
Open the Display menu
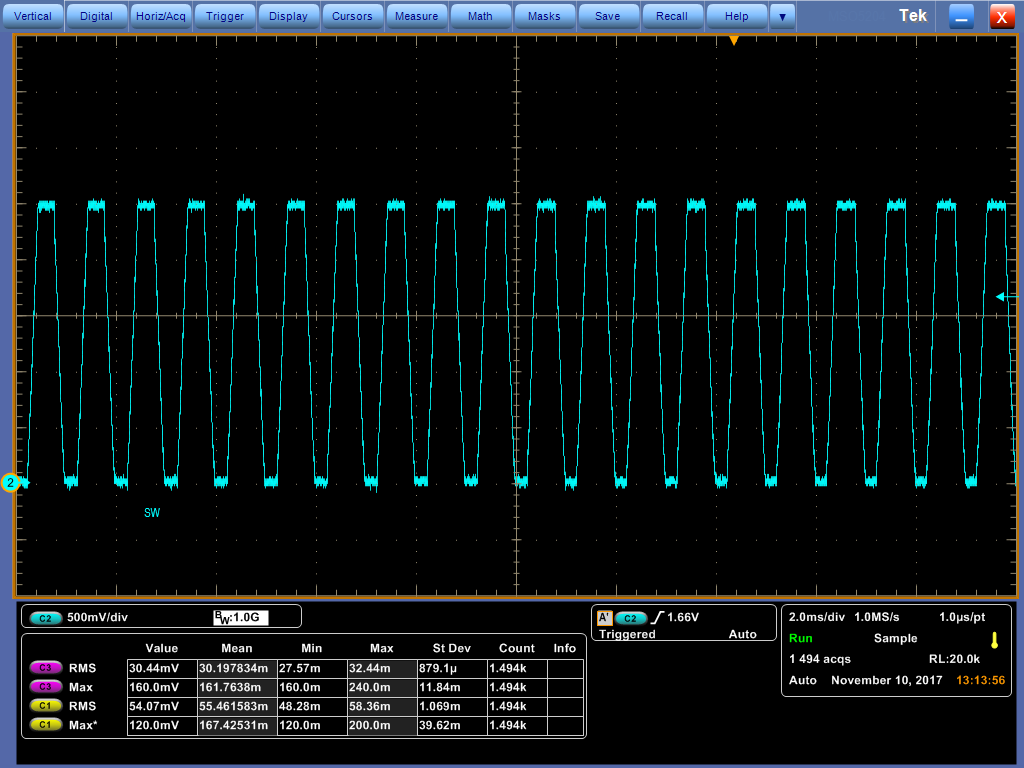(x=288, y=16)
